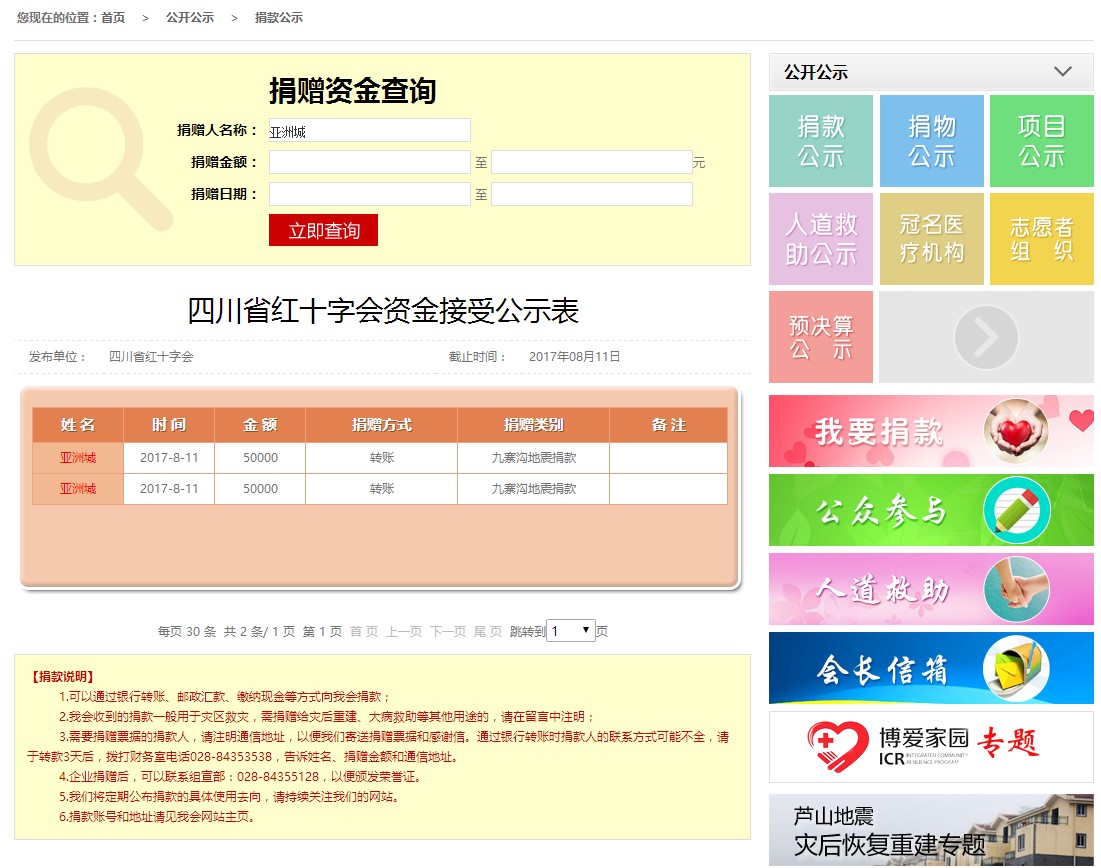Go to 首页 in breadcrumb
The height and width of the screenshot is (868, 1101).
click(113, 18)
